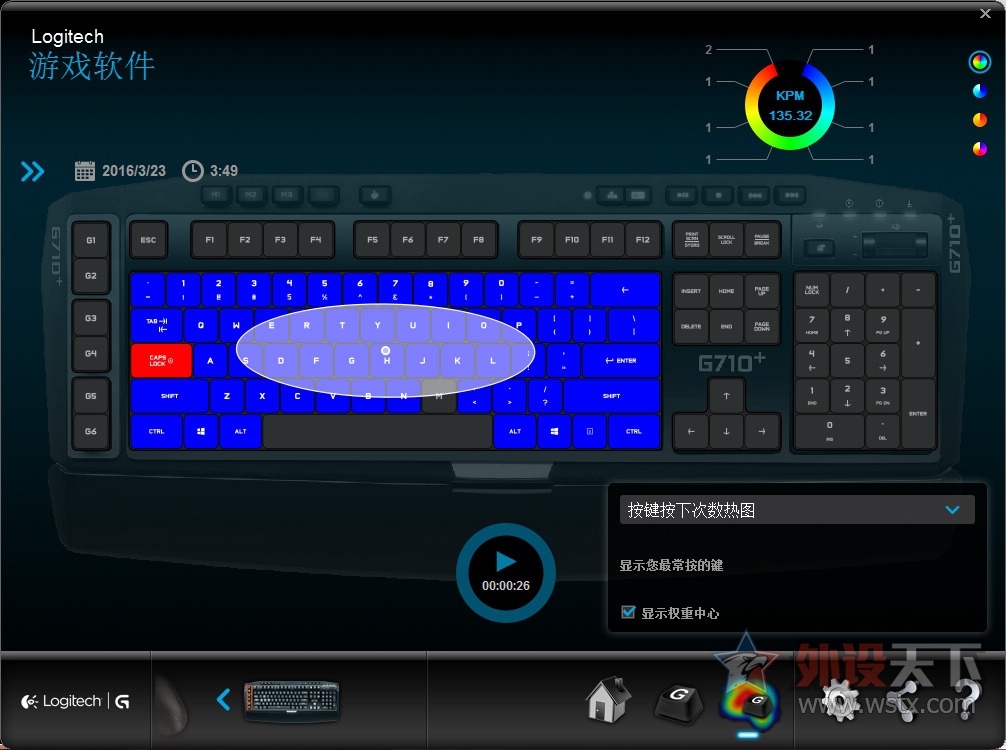Select the G-key customization icon
Image resolution: width=1006 pixels, height=750 pixels.
click(x=678, y=700)
